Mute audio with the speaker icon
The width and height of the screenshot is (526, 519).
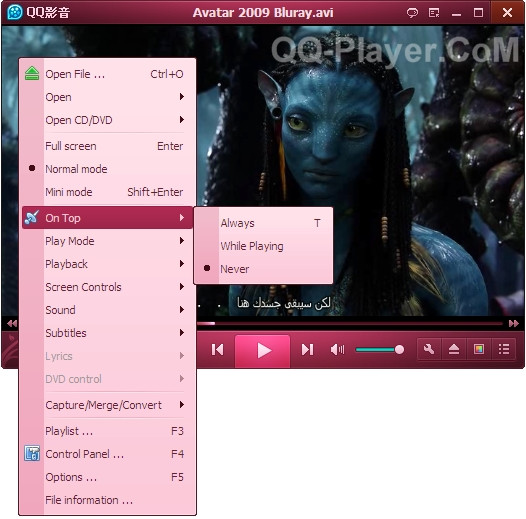(337, 350)
